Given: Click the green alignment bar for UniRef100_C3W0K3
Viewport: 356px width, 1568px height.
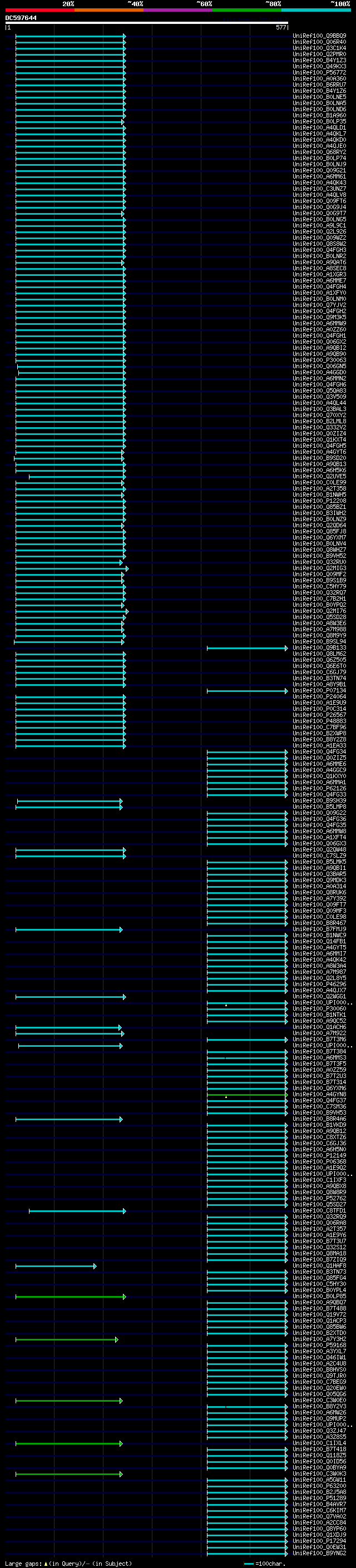Looking at the screenshot, I should [69, 1474].
